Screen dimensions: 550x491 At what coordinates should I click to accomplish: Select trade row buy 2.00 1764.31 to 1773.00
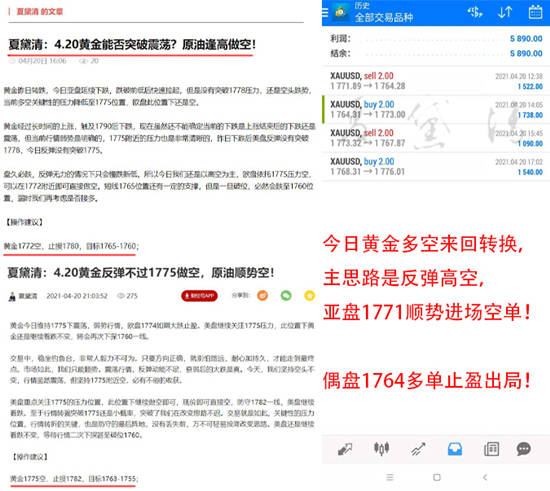tap(436, 109)
